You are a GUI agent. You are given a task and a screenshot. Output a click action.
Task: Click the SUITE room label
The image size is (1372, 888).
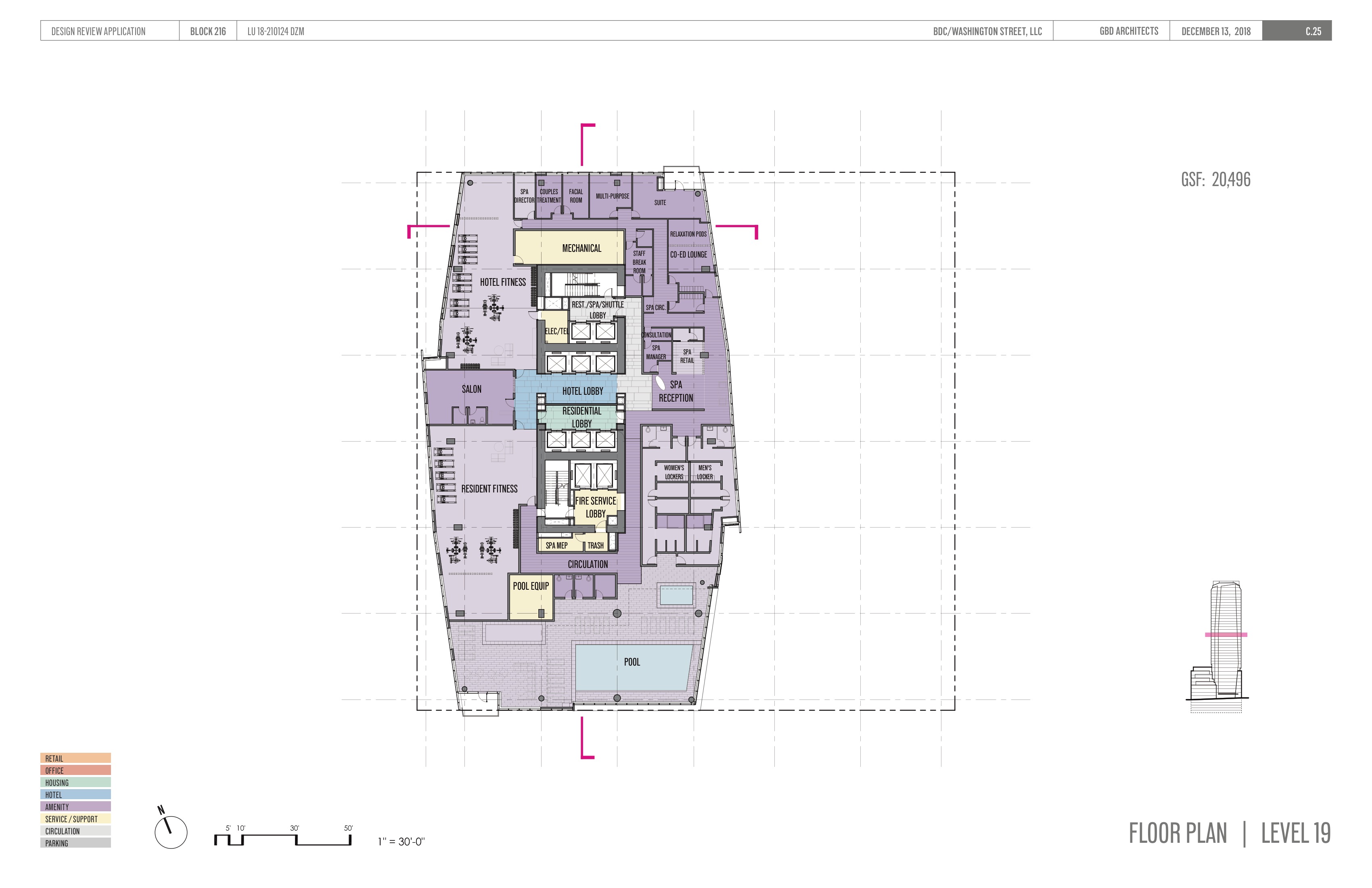(x=660, y=203)
